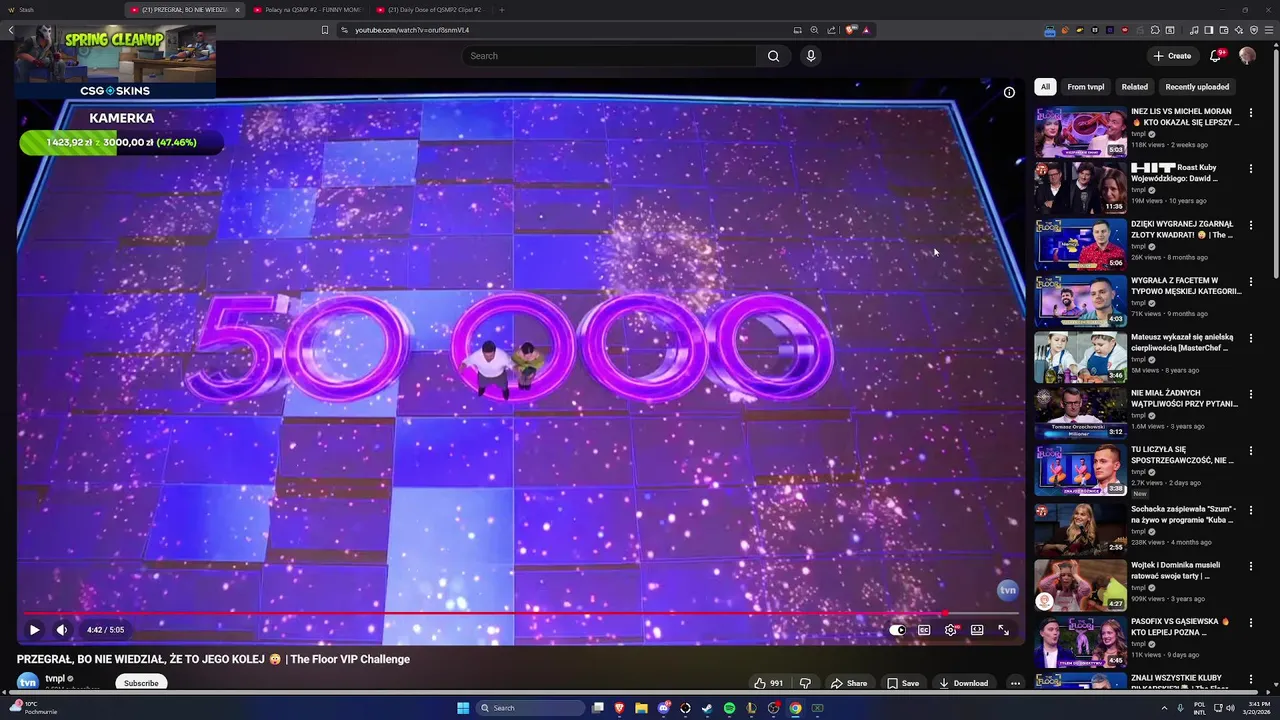This screenshot has width=1280, height=720.
Task: Play the paused video
Action: [34, 630]
